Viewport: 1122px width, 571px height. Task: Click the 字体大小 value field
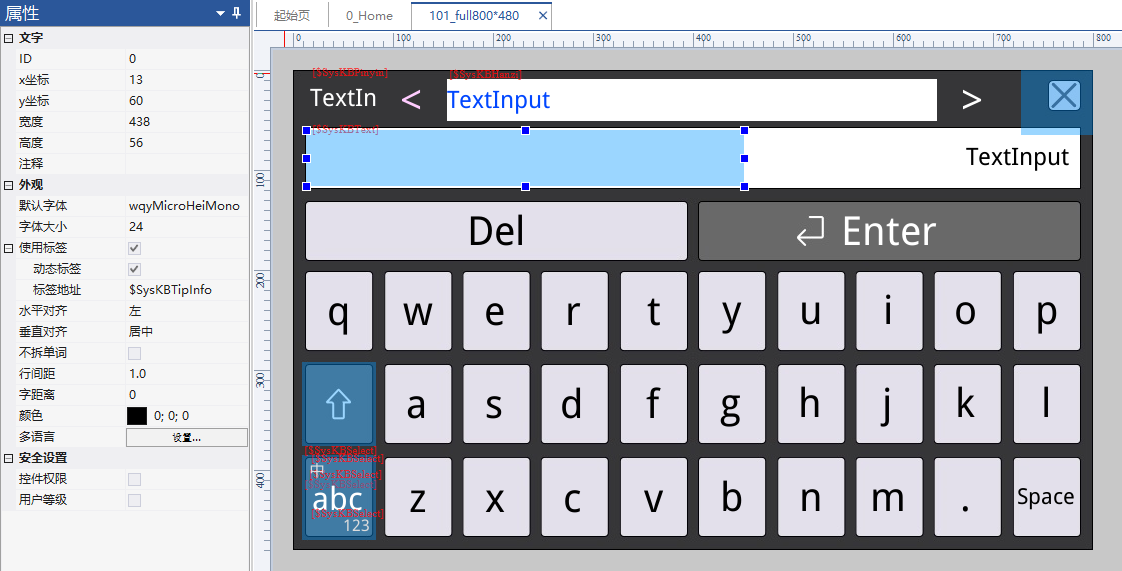(186, 227)
